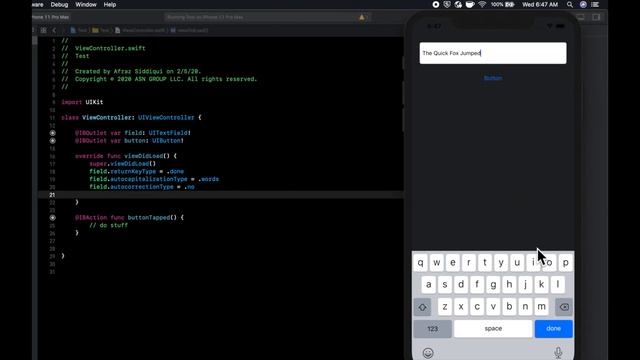Screen dimensions: 640x360
Task: Tap the r key
Action: 469,263
